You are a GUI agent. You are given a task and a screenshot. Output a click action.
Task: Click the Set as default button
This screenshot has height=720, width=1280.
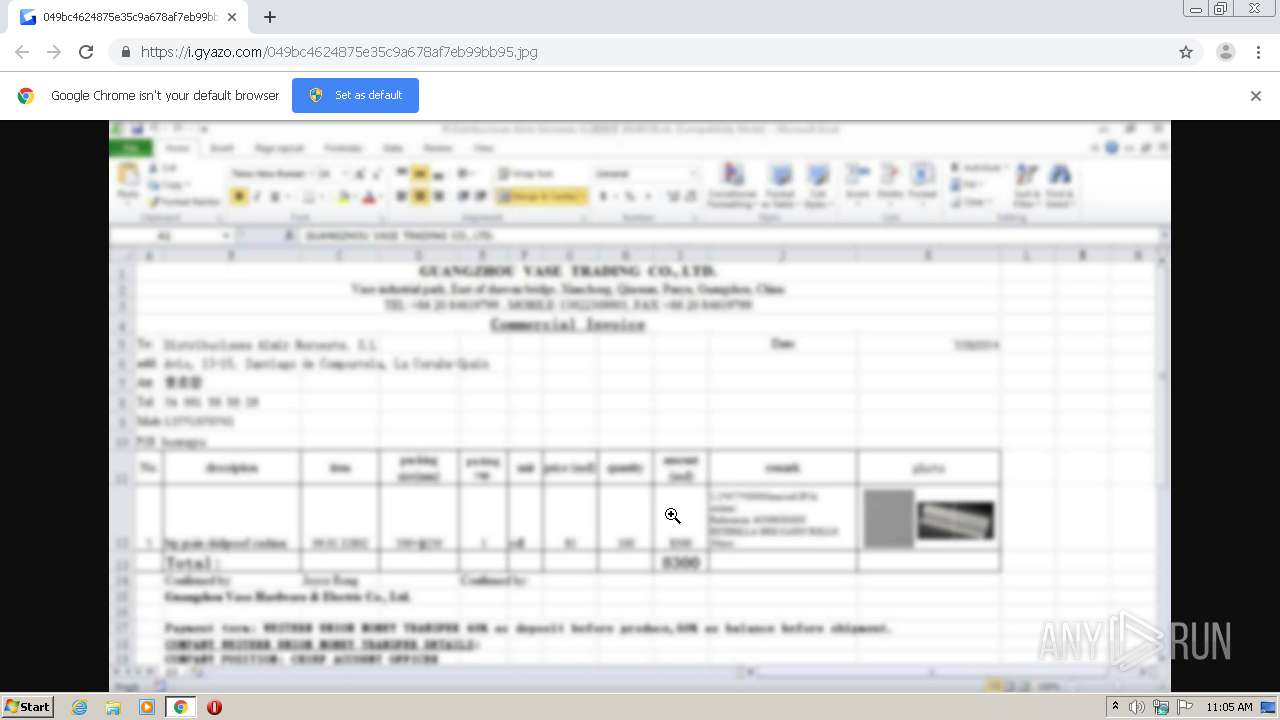click(355, 95)
